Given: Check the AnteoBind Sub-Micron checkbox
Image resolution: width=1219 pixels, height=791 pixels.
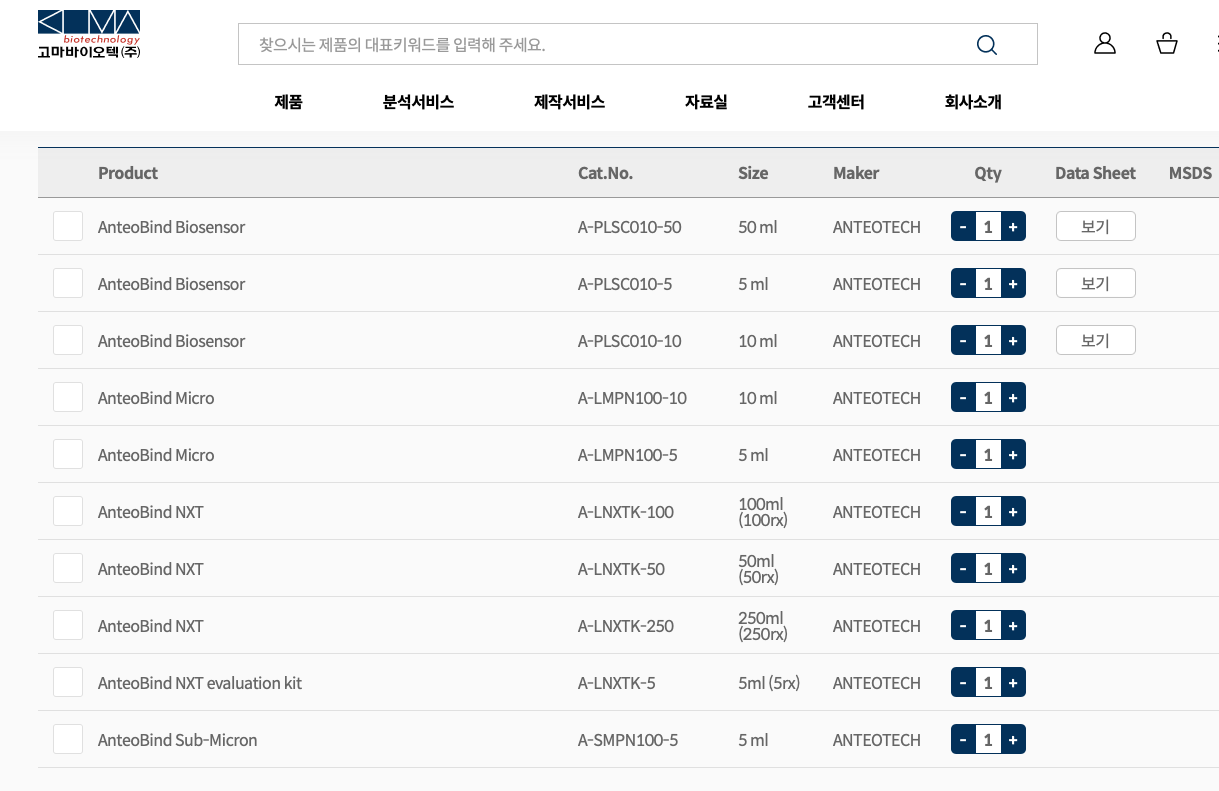Looking at the screenshot, I should click(x=68, y=739).
